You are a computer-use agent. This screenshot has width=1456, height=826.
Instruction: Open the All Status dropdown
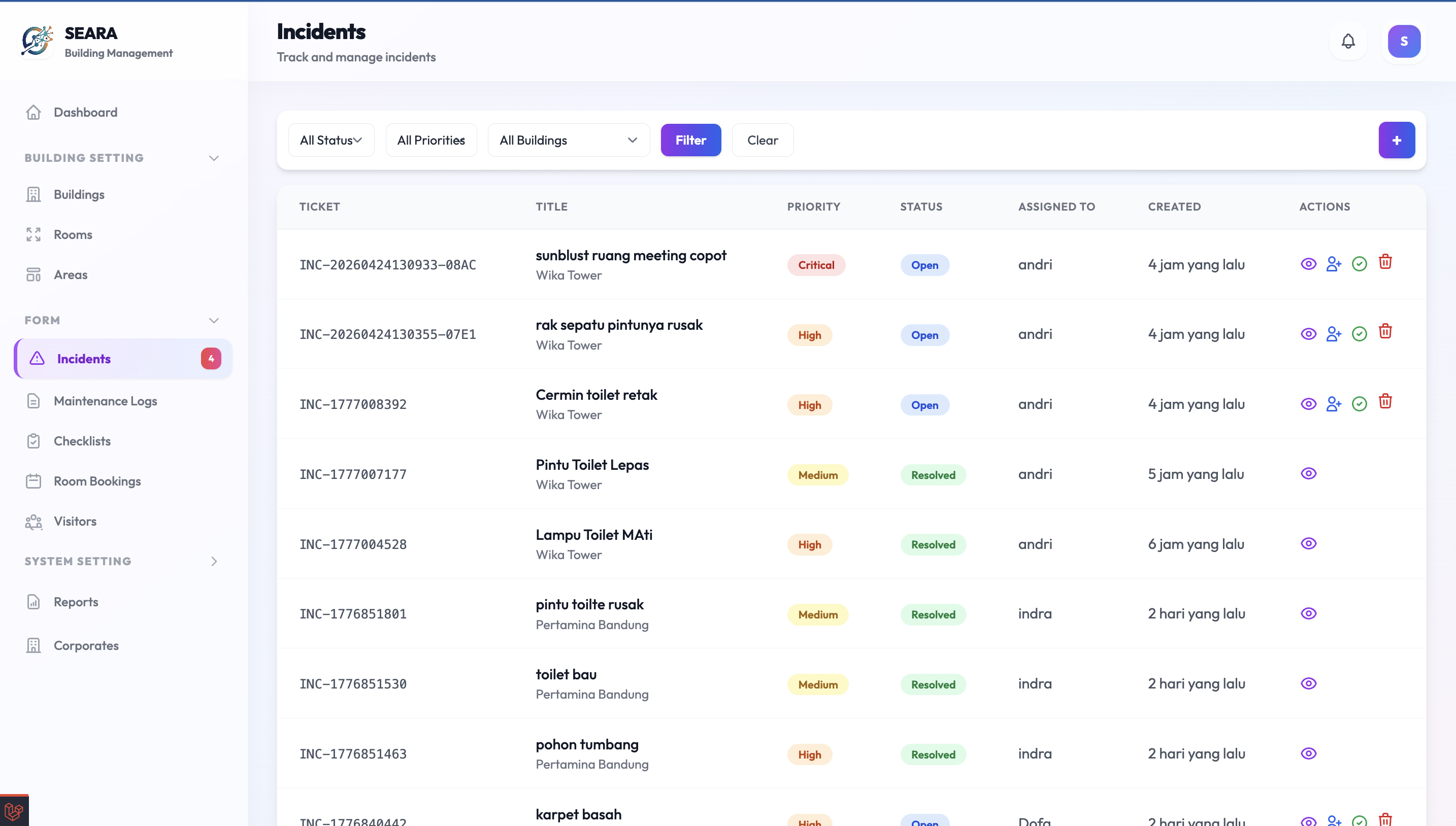pyautogui.click(x=331, y=140)
